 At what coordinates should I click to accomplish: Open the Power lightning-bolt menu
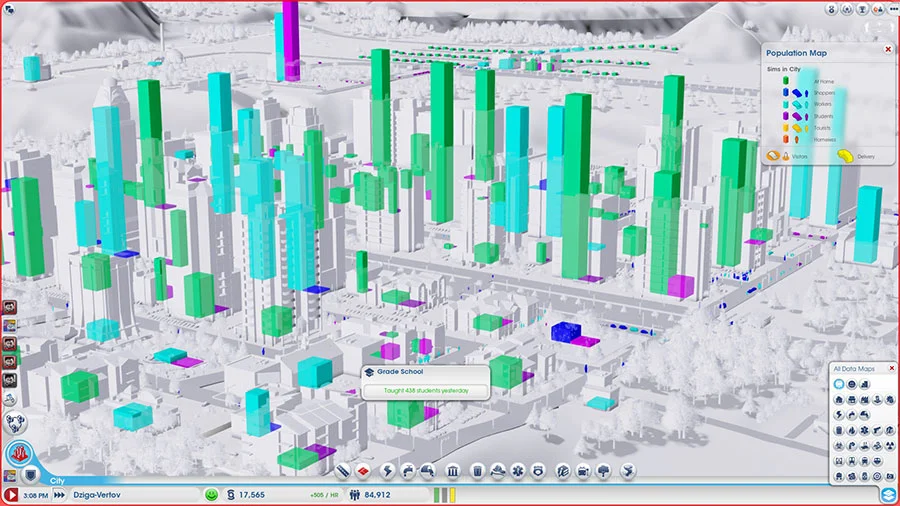[387, 472]
